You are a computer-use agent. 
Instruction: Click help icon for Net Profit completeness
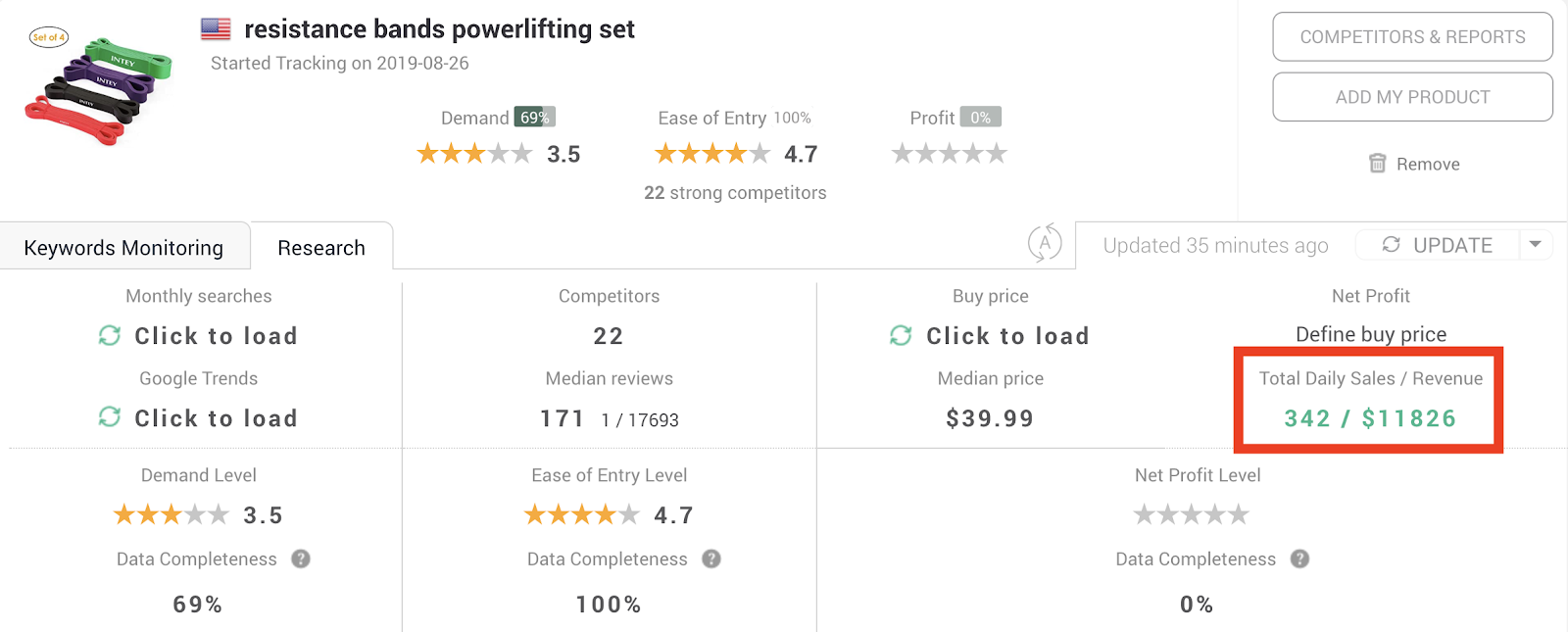(1299, 559)
